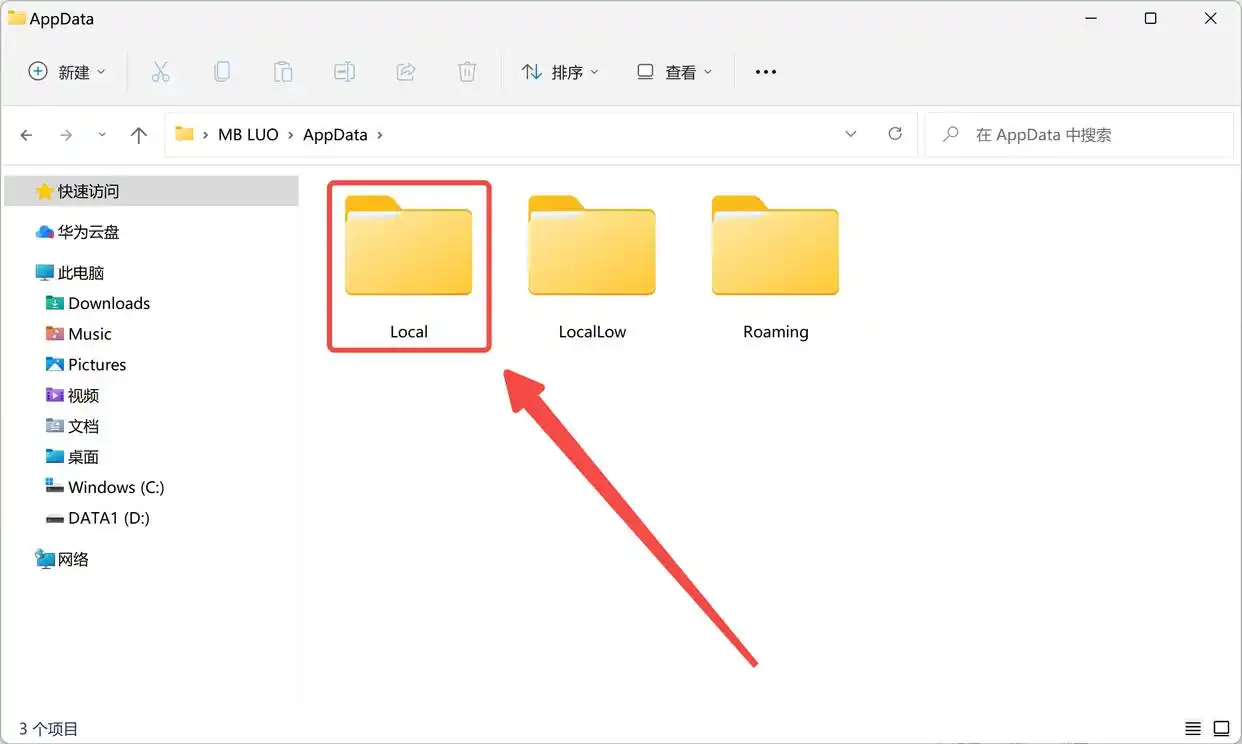Click the Rename icon in toolbar
The height and width of the screenshot is (744, 1242).
tap(344, 72)
